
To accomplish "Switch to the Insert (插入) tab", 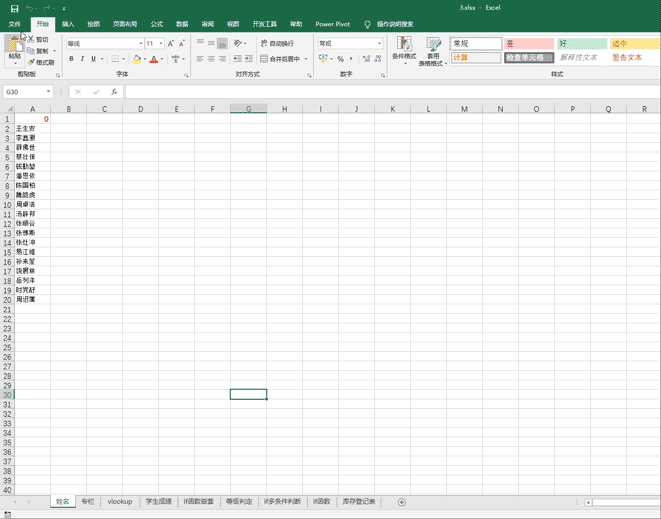I will click(68, 24).
